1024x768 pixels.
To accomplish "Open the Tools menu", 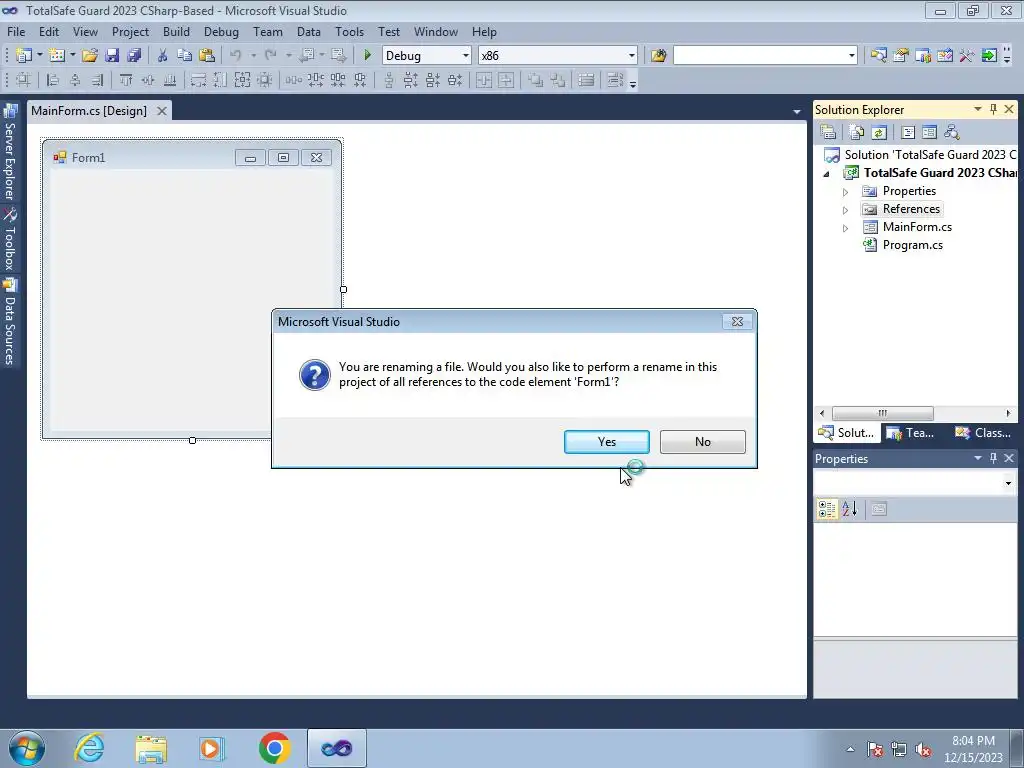I will tap(349, 31).
